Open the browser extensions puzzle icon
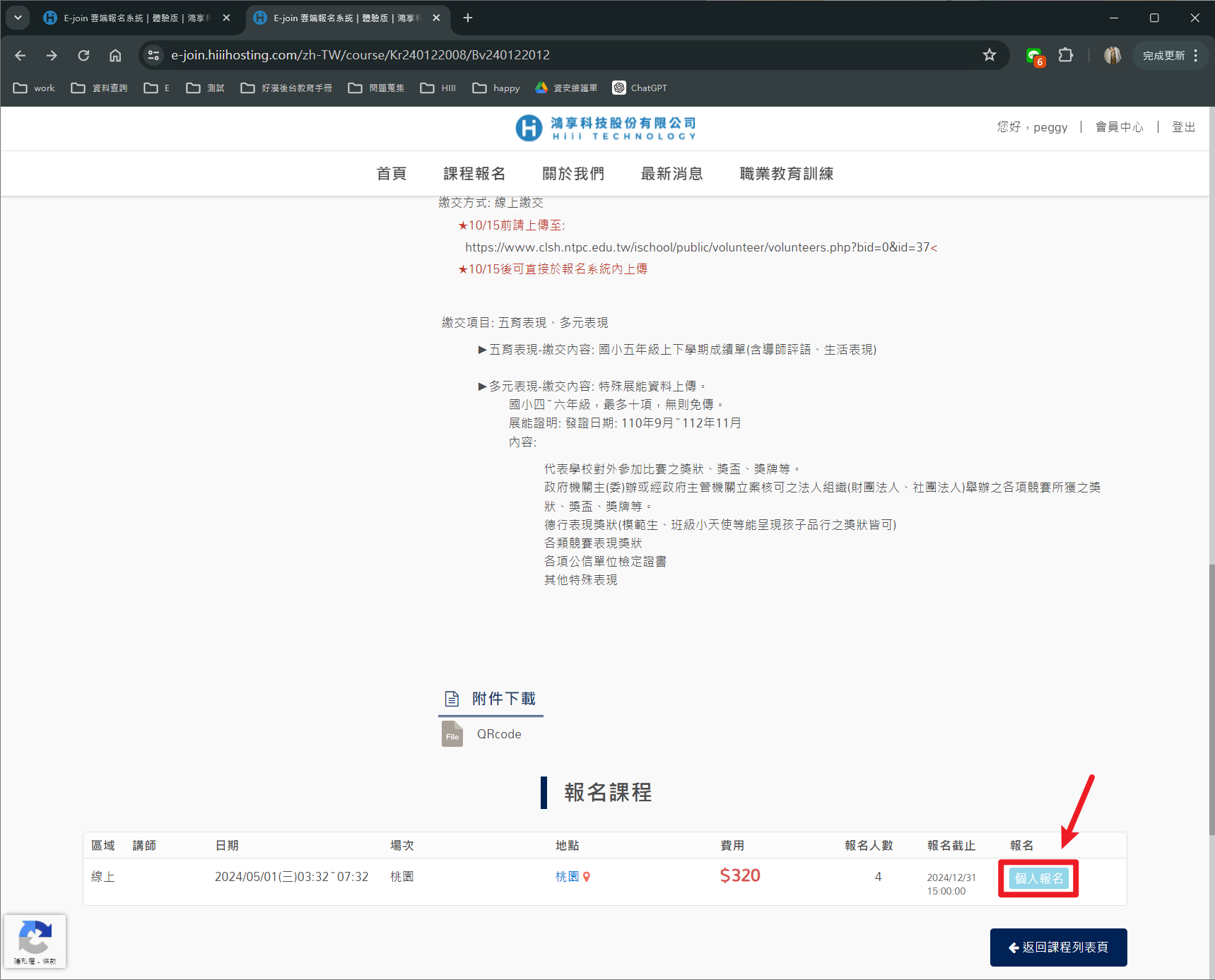Screen dimensions: 1215x980 tap(1065, 55)
